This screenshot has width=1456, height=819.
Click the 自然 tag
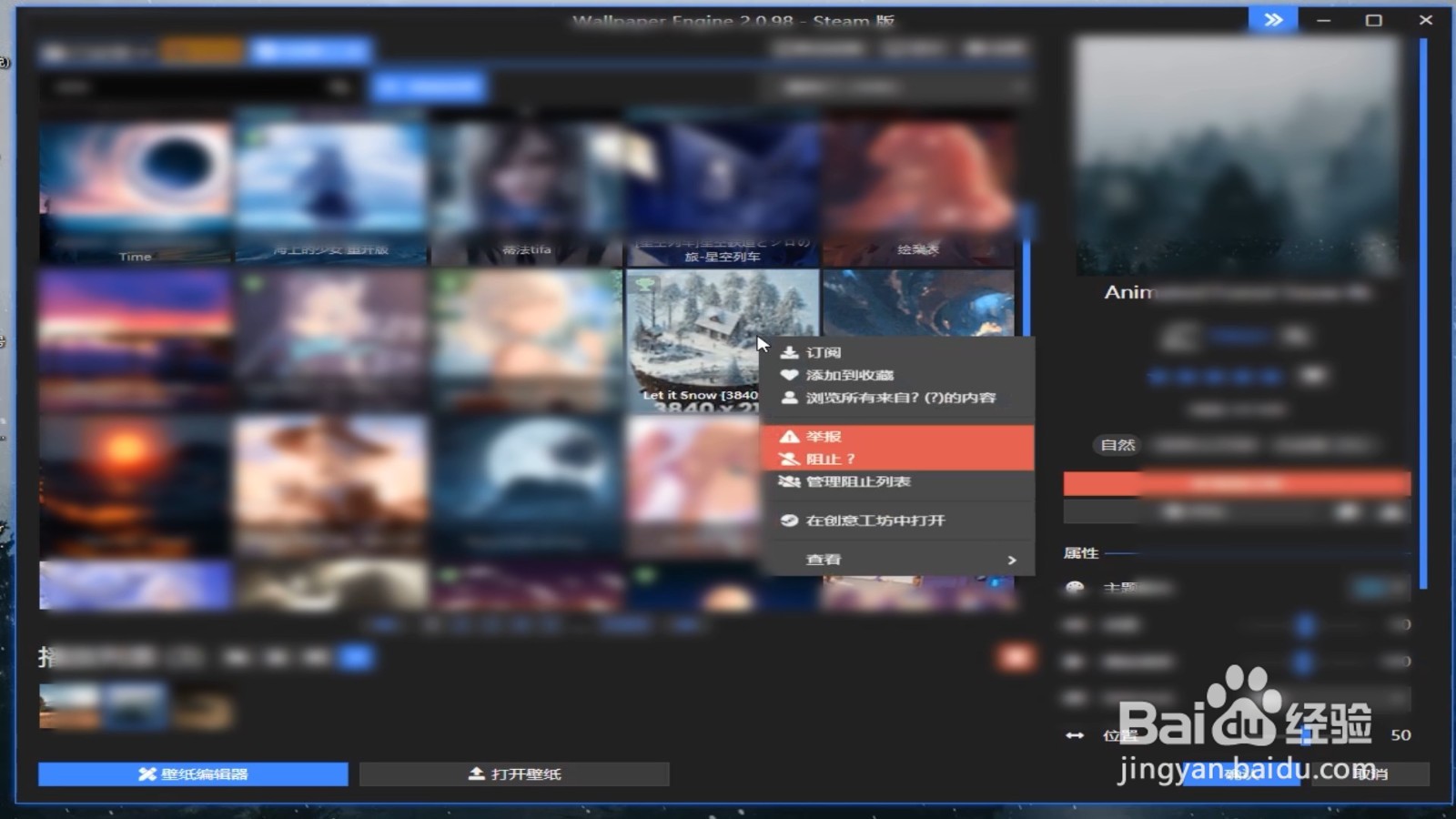1117,445
